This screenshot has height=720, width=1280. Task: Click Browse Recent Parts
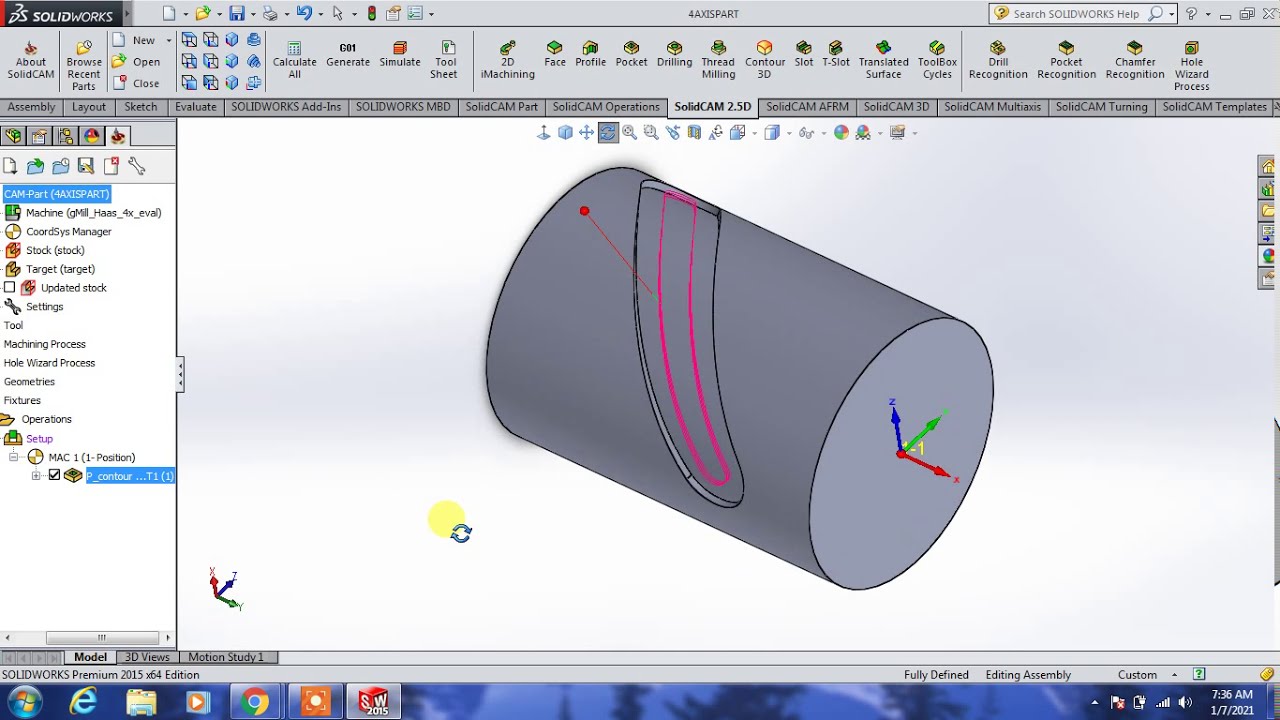pos(84,67)
